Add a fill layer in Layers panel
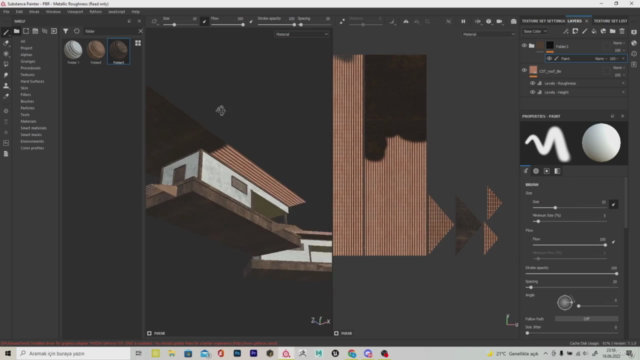640x360 pixels. [x=594, y=31]
